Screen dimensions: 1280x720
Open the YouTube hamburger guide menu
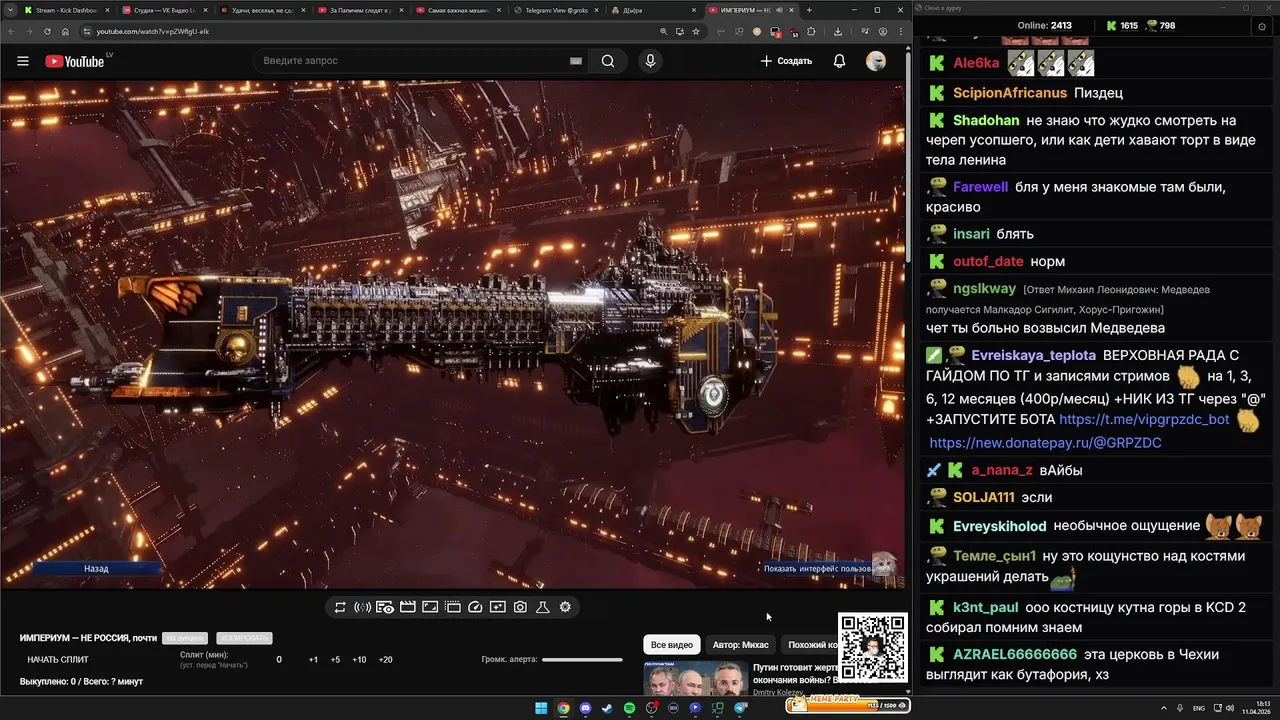tap(23, 61)
